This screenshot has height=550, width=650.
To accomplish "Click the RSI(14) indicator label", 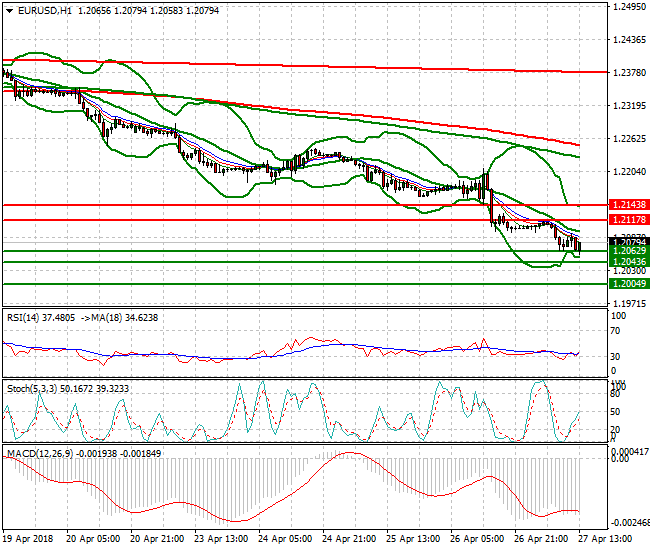I will click(x=26, y=317).
